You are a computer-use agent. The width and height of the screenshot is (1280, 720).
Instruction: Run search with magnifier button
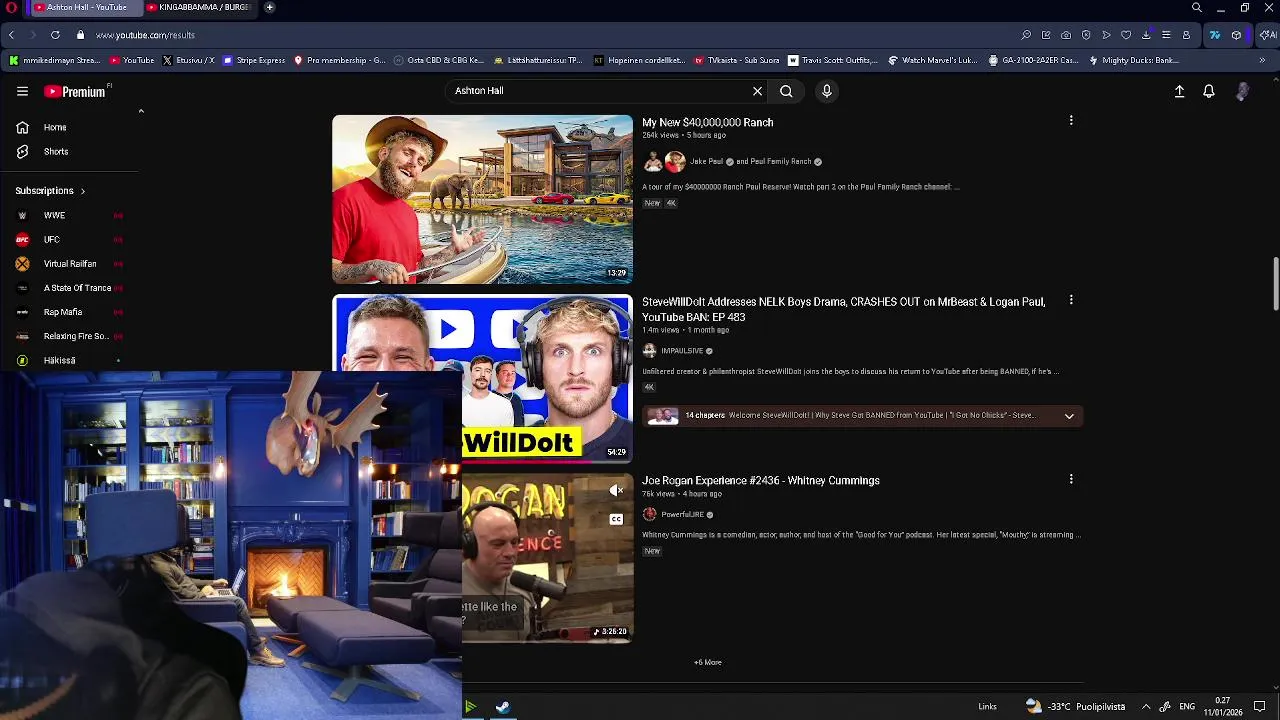pos(786,91)
